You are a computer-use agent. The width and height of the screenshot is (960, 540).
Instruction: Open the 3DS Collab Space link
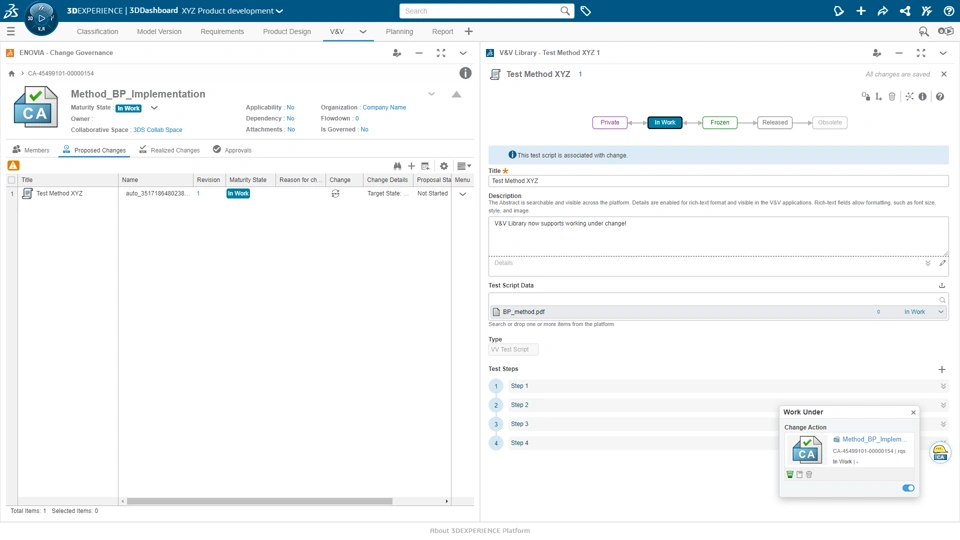click(158, 130)
